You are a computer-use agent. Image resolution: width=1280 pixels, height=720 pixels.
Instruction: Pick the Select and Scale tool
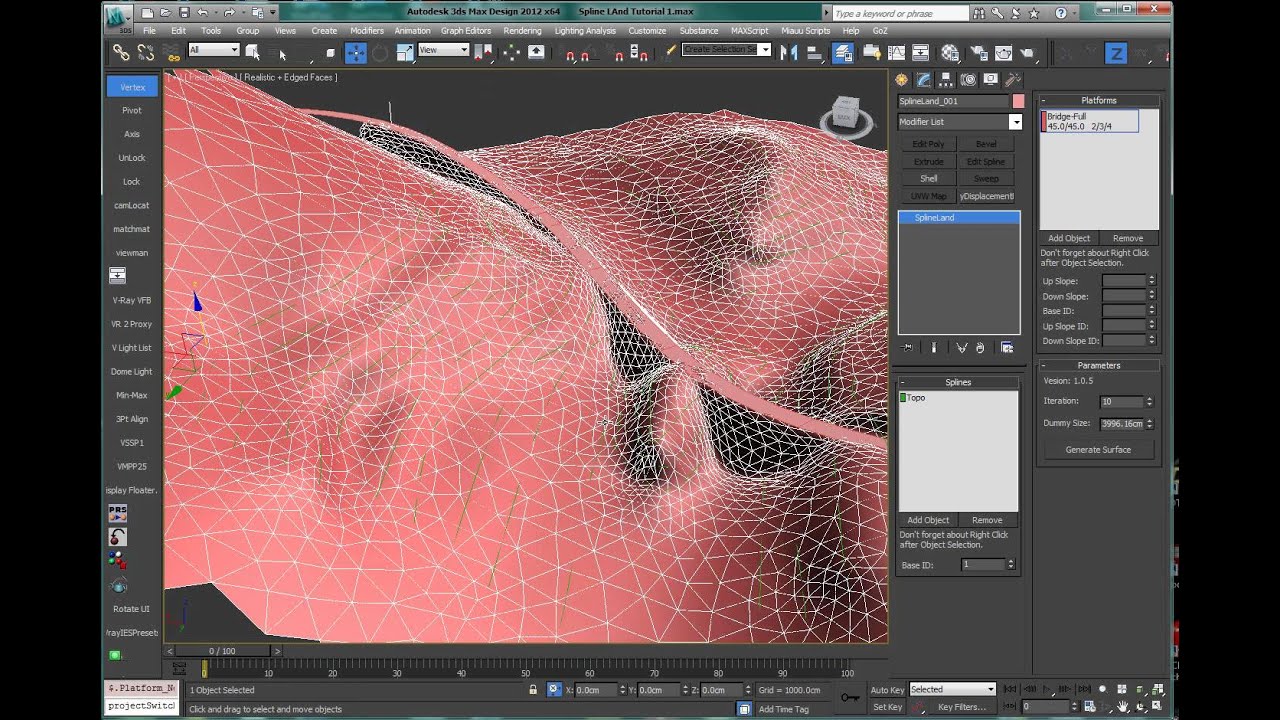(x=405, y=52)
